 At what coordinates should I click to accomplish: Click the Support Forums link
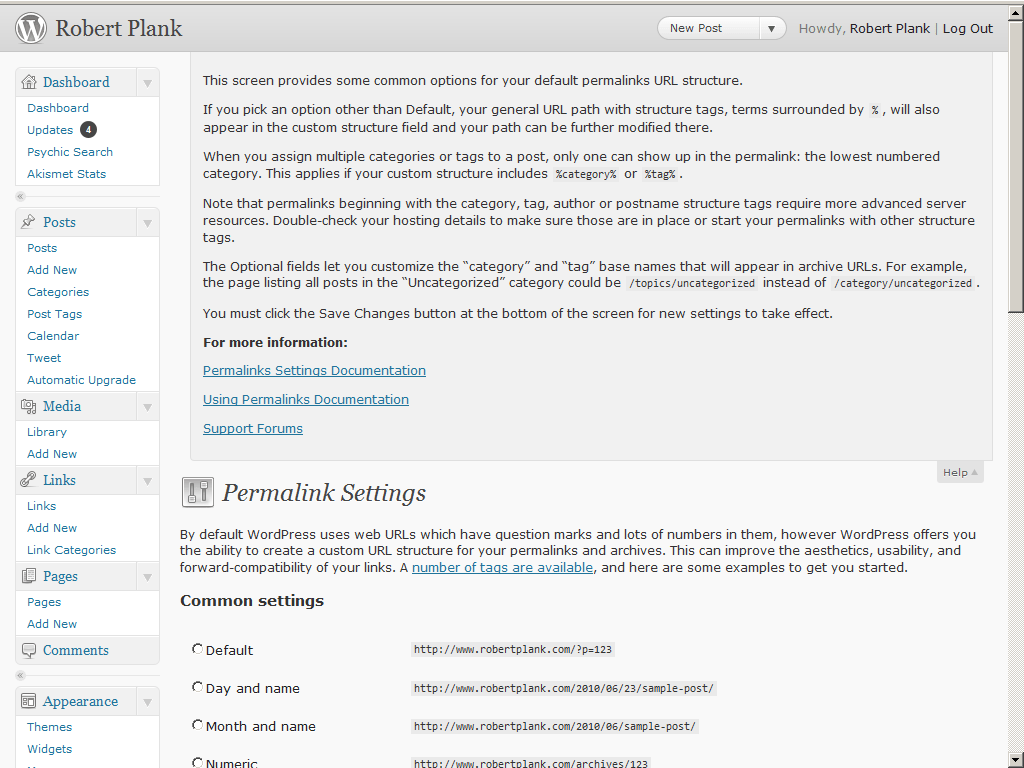coord(253,428)
